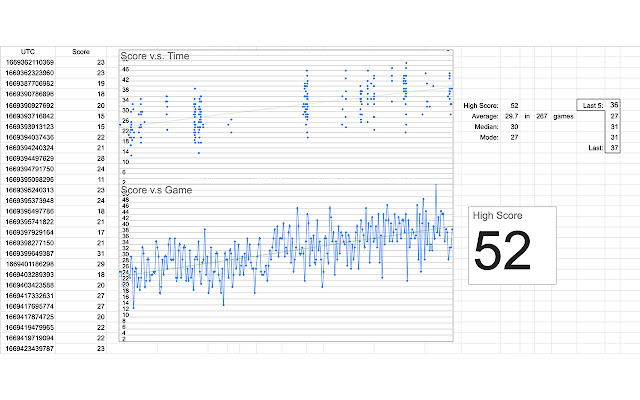
Task: Select UTC cell 1669362323960
Action: 28,73
